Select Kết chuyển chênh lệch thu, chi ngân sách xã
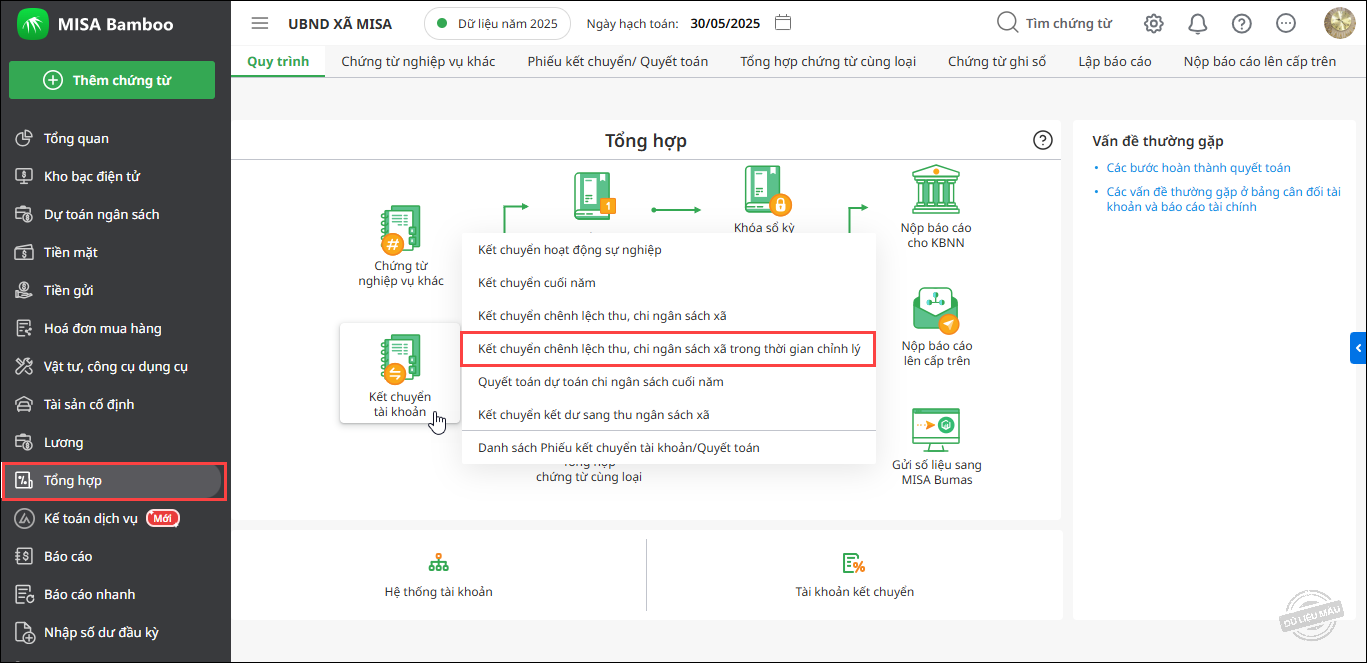The height and width of the screenshot is (663, 1367). pyautogui.click(x=668, y=316)
